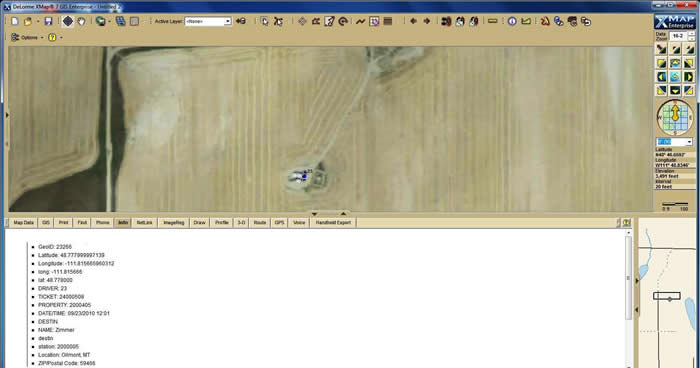Create a new file with the blank page icon
Viewport: 700px width, 368px height.
tap(15, 21)
